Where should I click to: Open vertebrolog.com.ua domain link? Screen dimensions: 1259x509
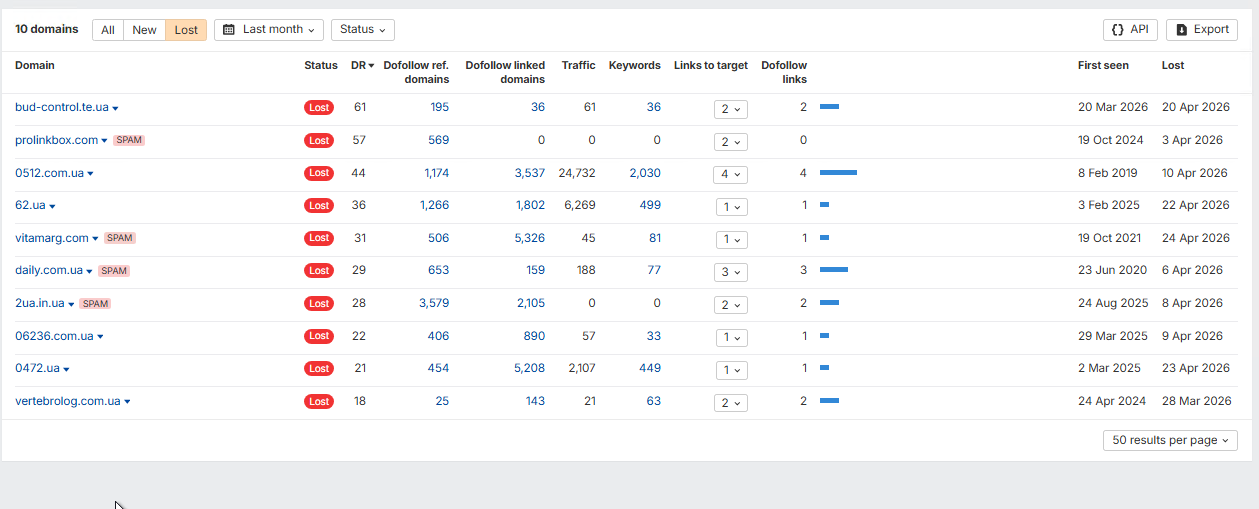tap(67, 401)
